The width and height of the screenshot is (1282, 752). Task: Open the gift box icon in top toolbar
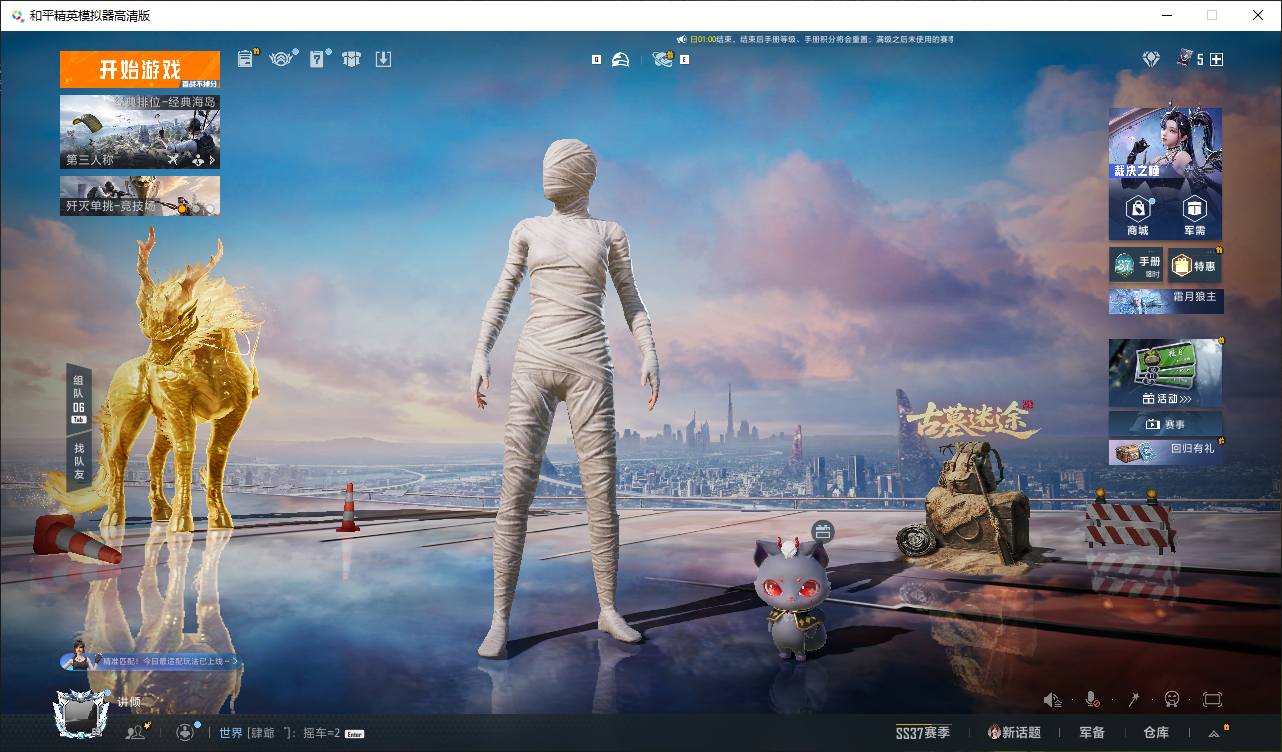(x=350, y=59)
